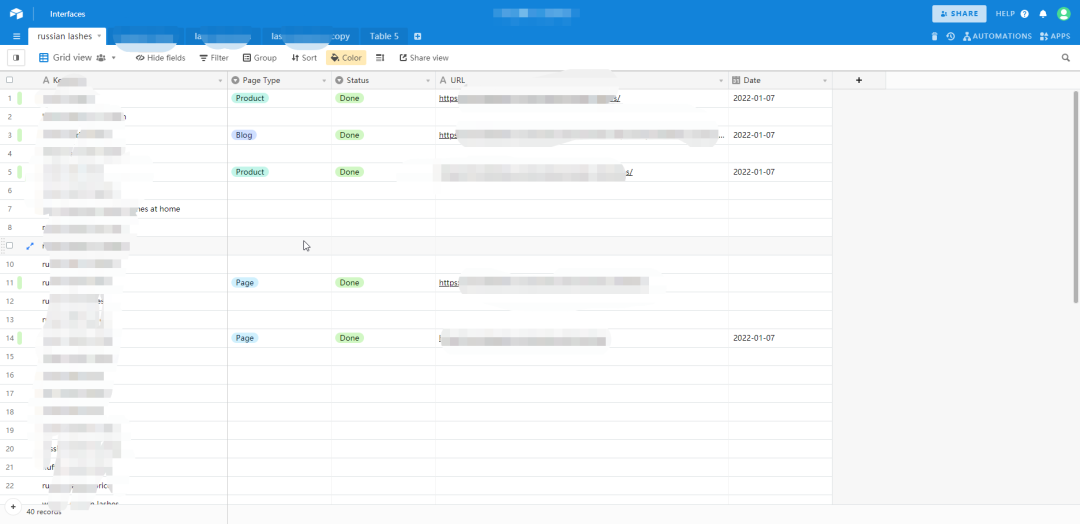Toggle the views sidebar panel
Screen dimensions: 1080x524
coord(16,58)
